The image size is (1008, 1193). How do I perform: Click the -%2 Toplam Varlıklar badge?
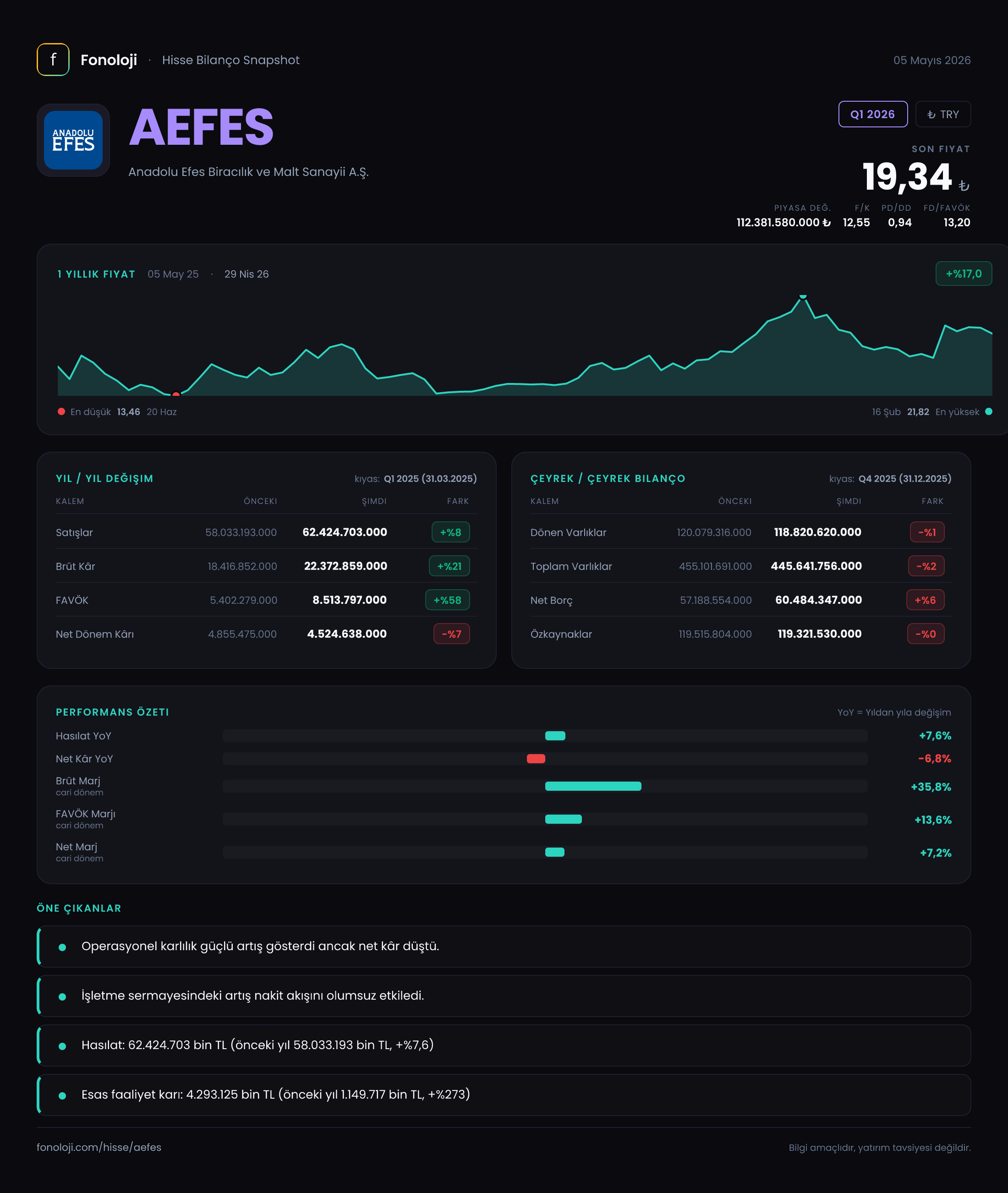[926, 566]
